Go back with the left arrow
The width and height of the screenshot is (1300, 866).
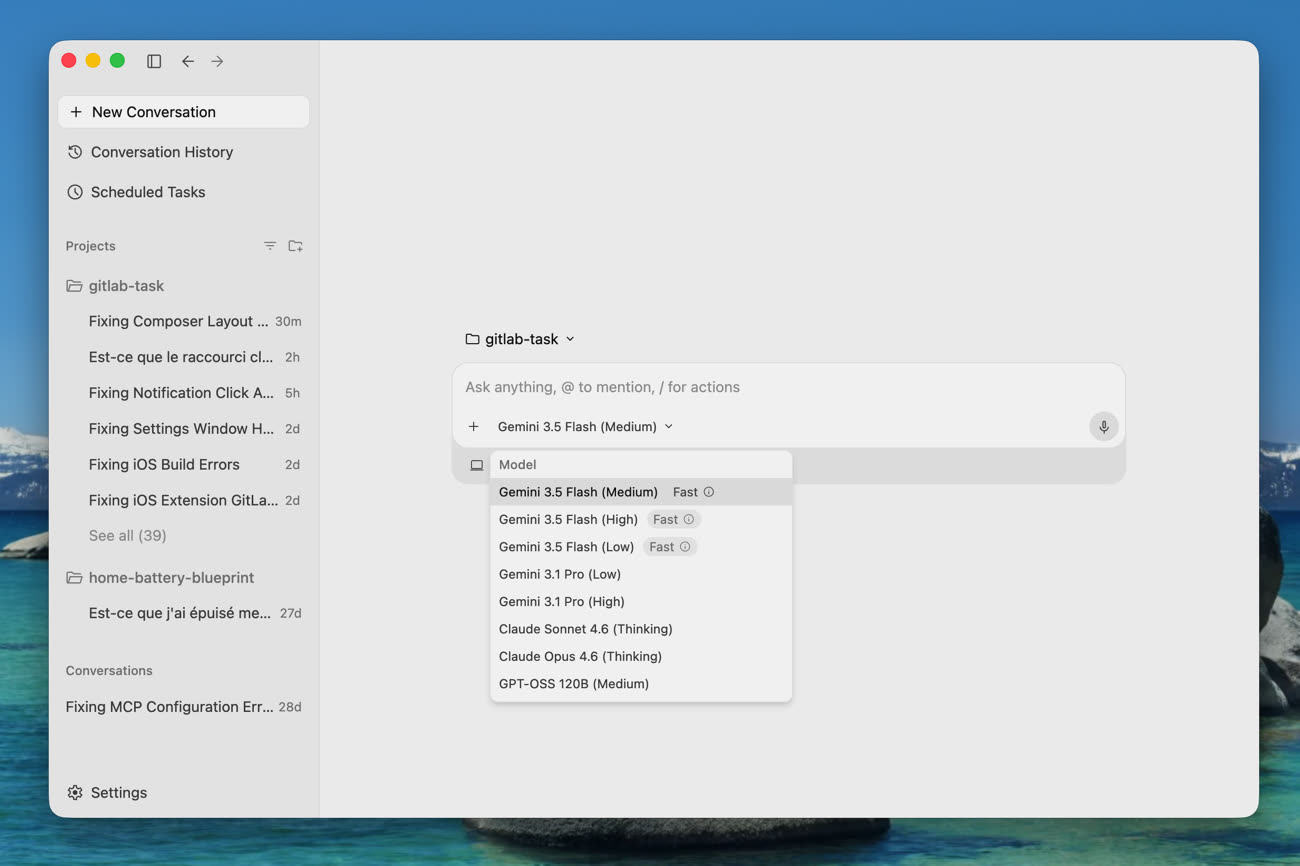187,61
